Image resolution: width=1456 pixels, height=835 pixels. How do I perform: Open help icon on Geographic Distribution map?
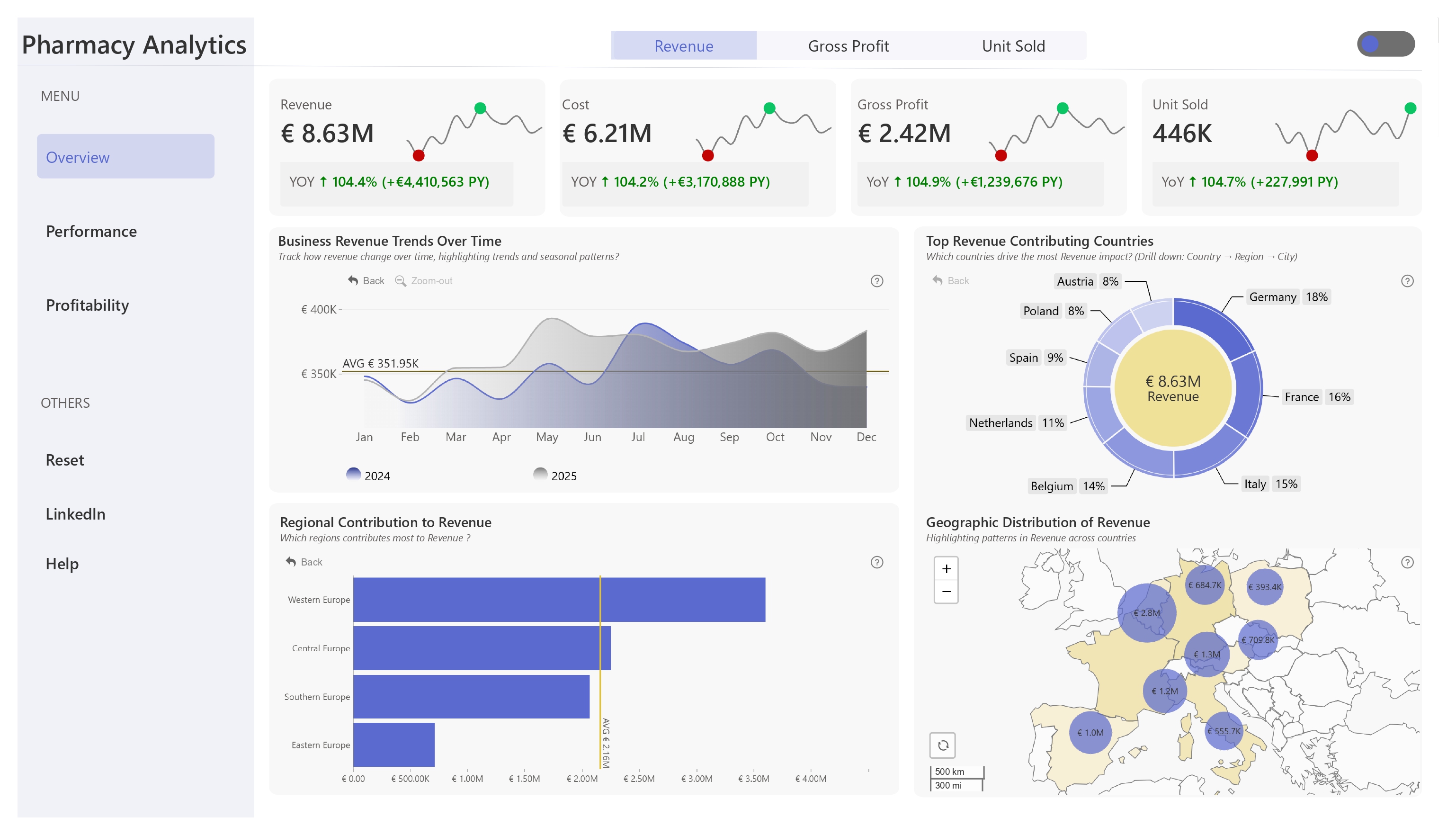pos(1407,562)
